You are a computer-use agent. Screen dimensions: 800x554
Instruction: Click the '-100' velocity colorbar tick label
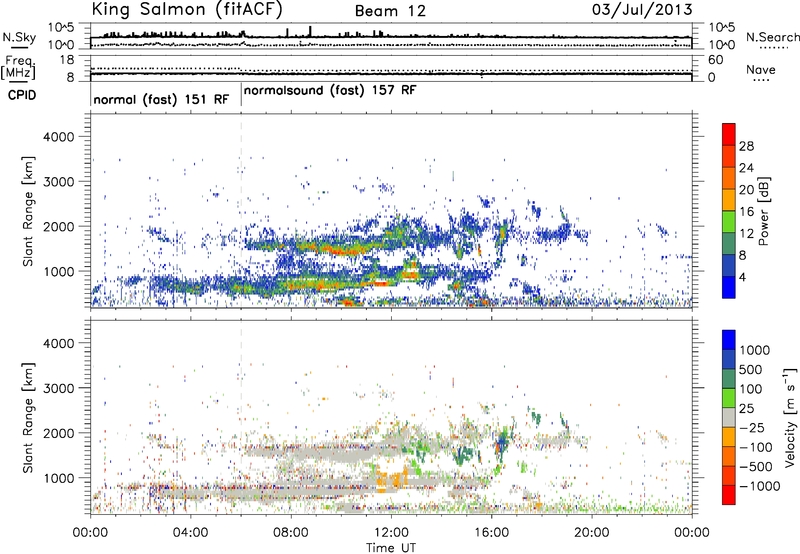(756, 447)
